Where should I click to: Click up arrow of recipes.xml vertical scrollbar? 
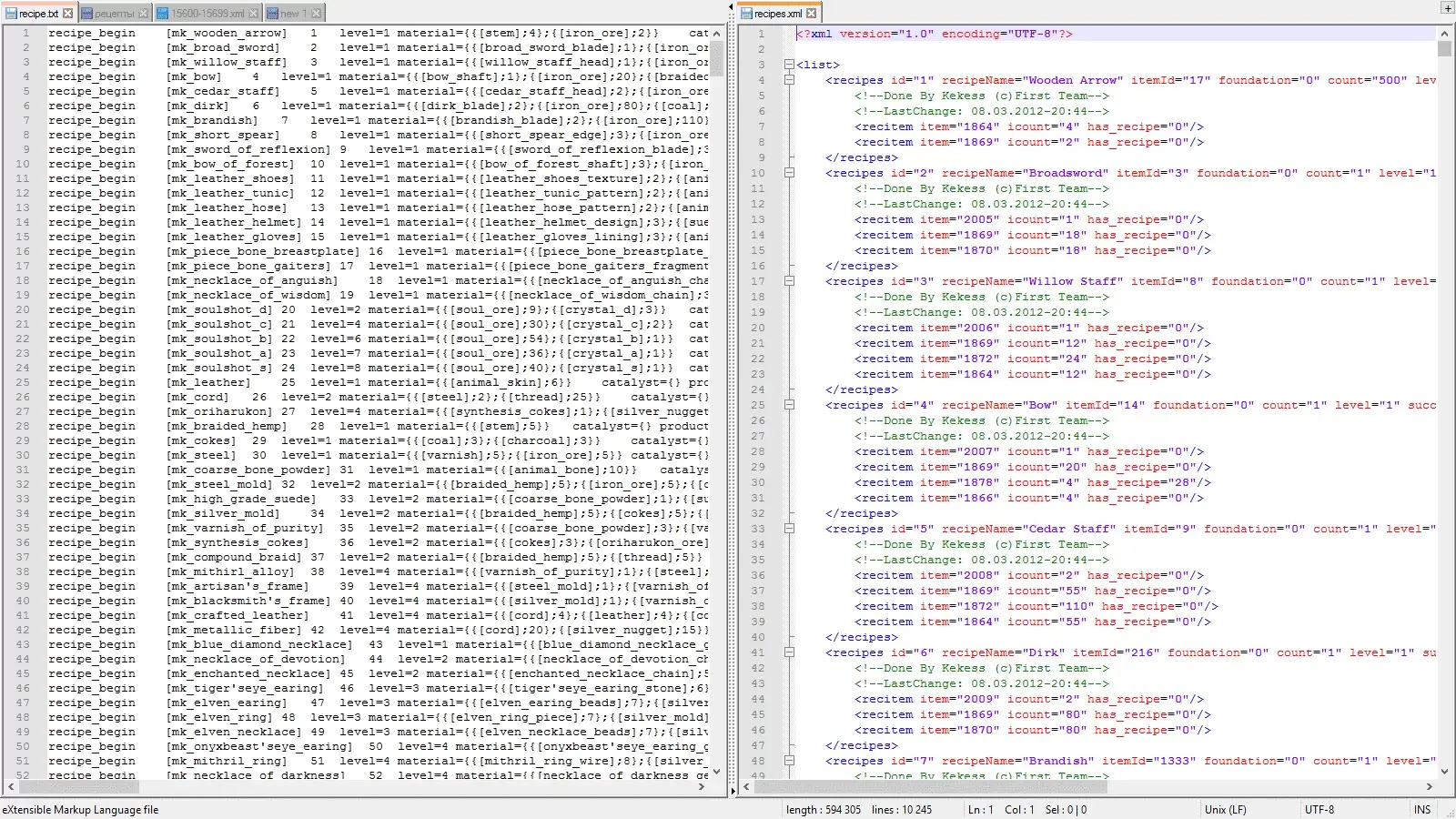click(1444, 34)
